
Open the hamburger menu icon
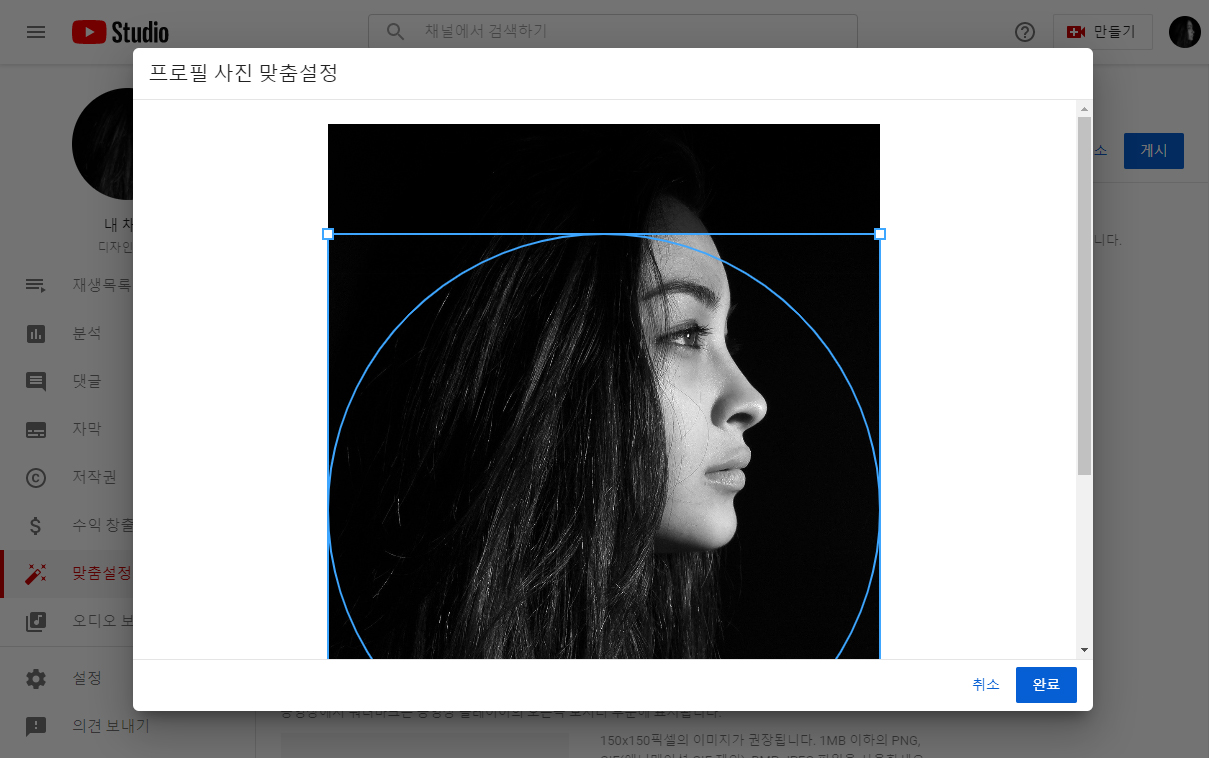pyautogui.click(x=36, y=32)
